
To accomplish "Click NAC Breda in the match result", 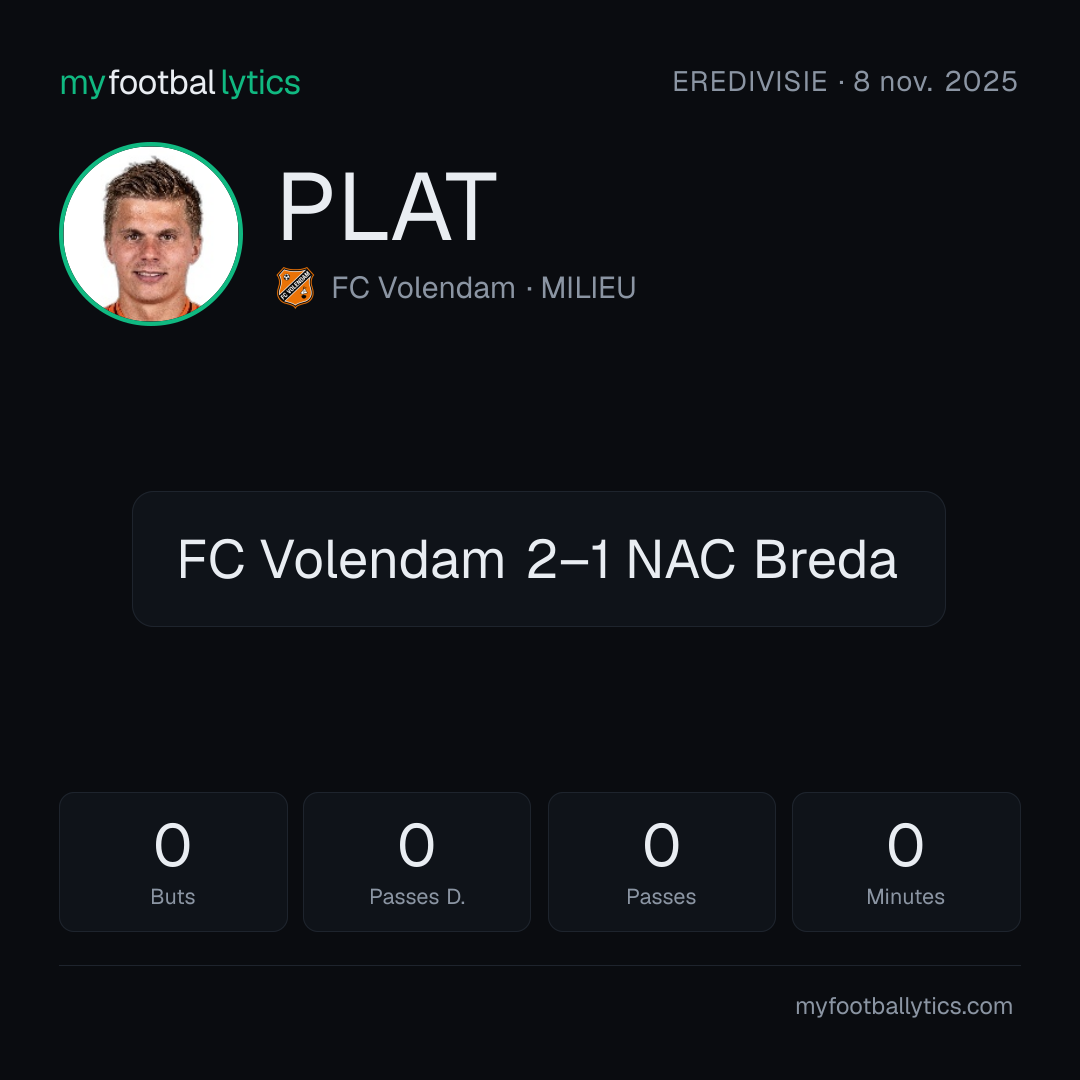I will coord(762,559).
